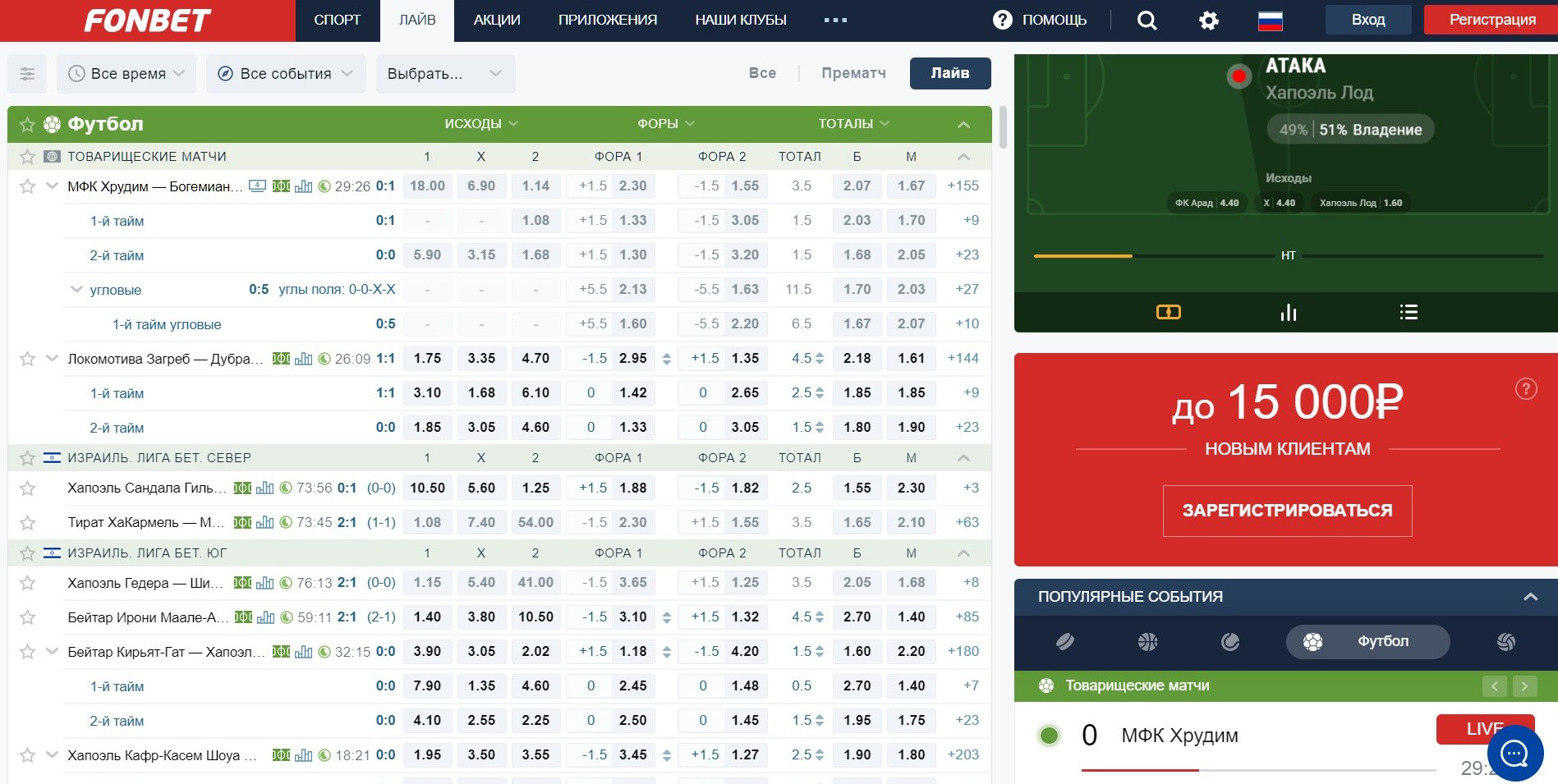Collapse the Футбол section chevron
This screenshot has width=1558, height=784.
pyautogui.click(x=963, y=125)
